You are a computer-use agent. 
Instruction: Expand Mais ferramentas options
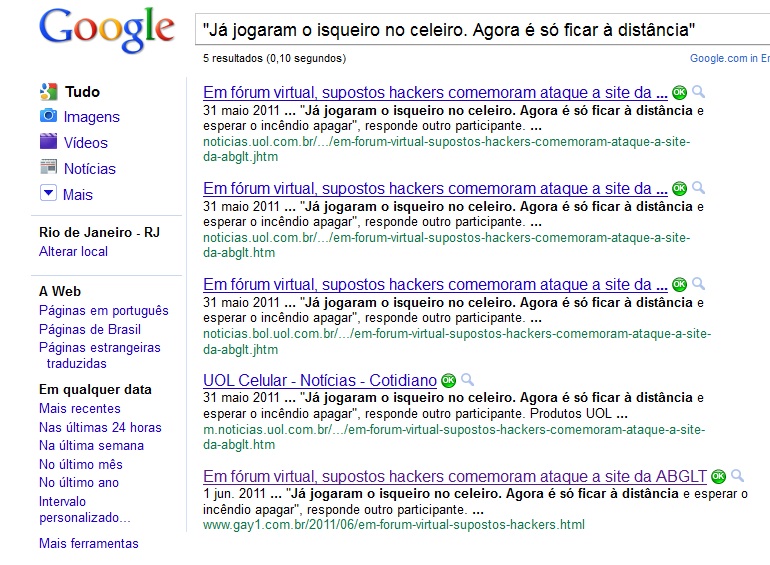(x=89, y=543)
